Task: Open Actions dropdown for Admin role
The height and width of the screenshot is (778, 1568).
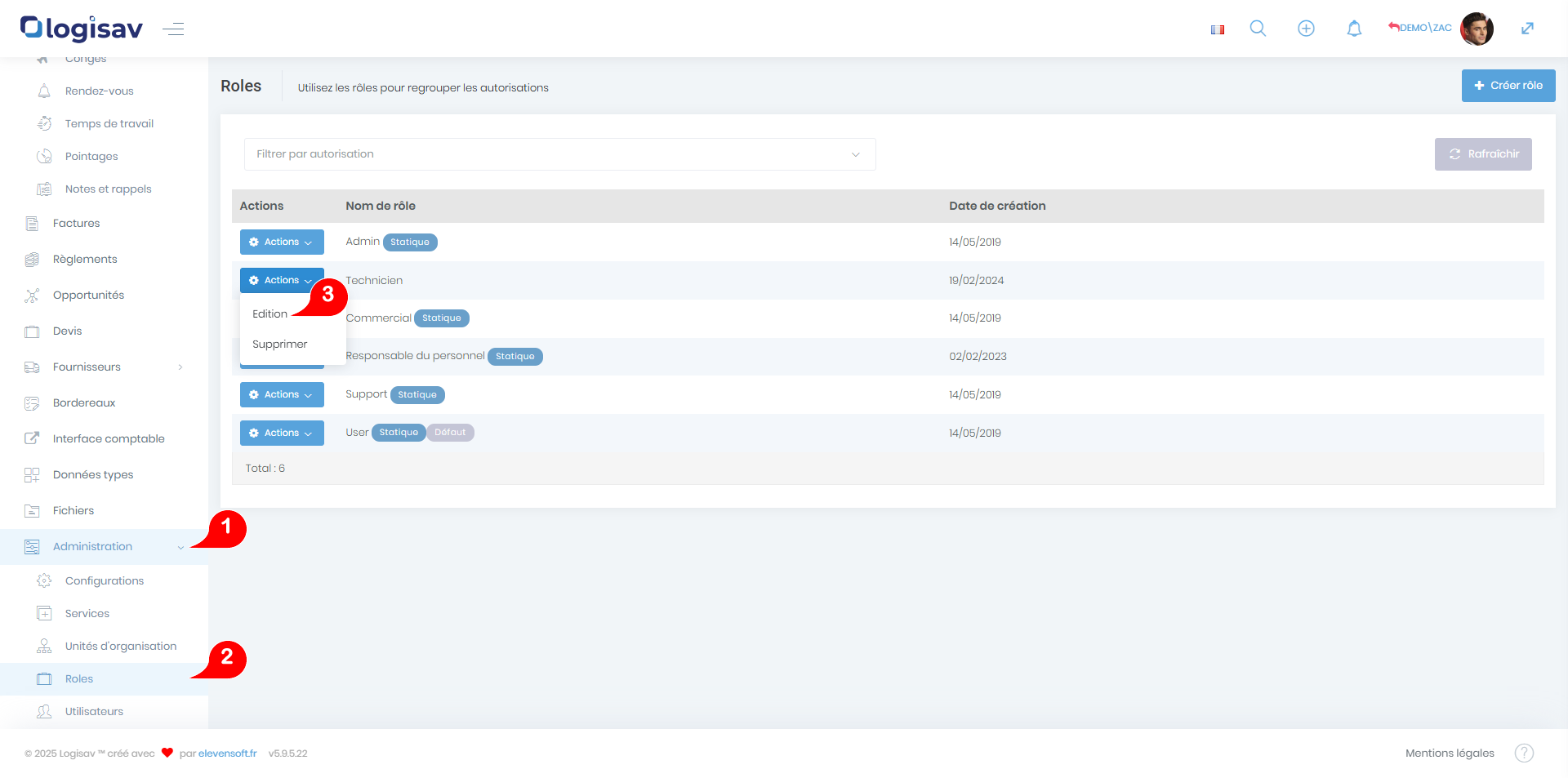Action: pos(282,242)
